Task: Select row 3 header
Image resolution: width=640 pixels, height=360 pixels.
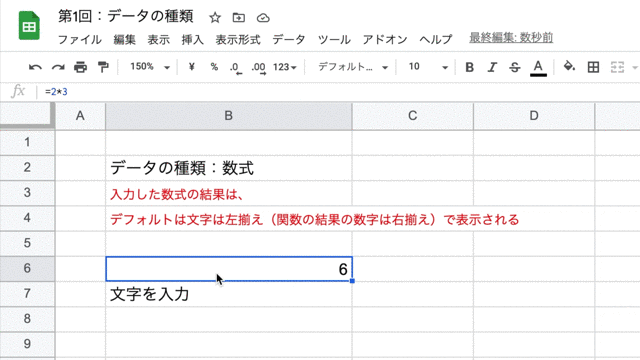Action: [x=27, y=193]
